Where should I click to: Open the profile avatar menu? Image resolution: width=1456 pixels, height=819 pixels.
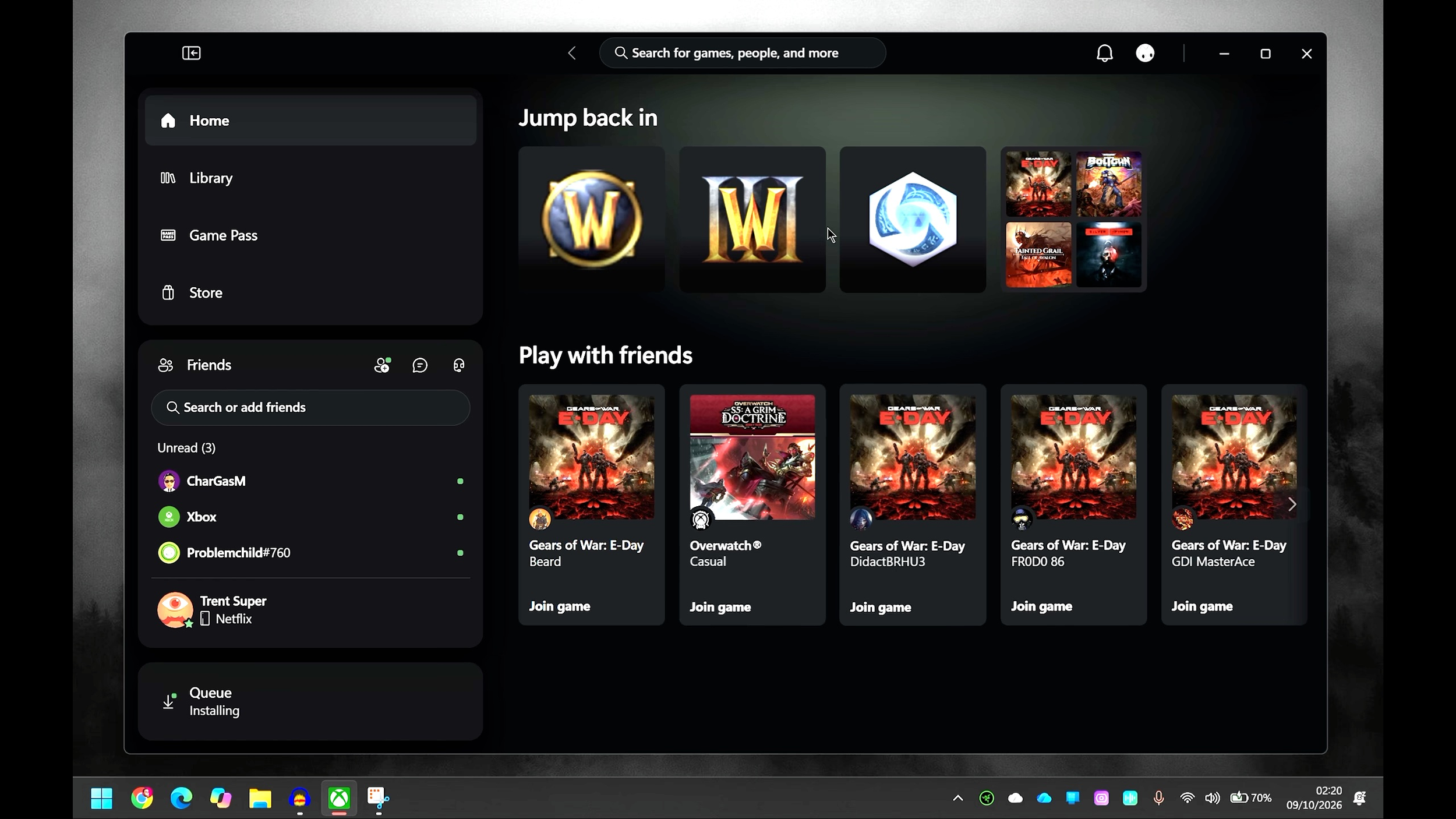coord(1145,53)
